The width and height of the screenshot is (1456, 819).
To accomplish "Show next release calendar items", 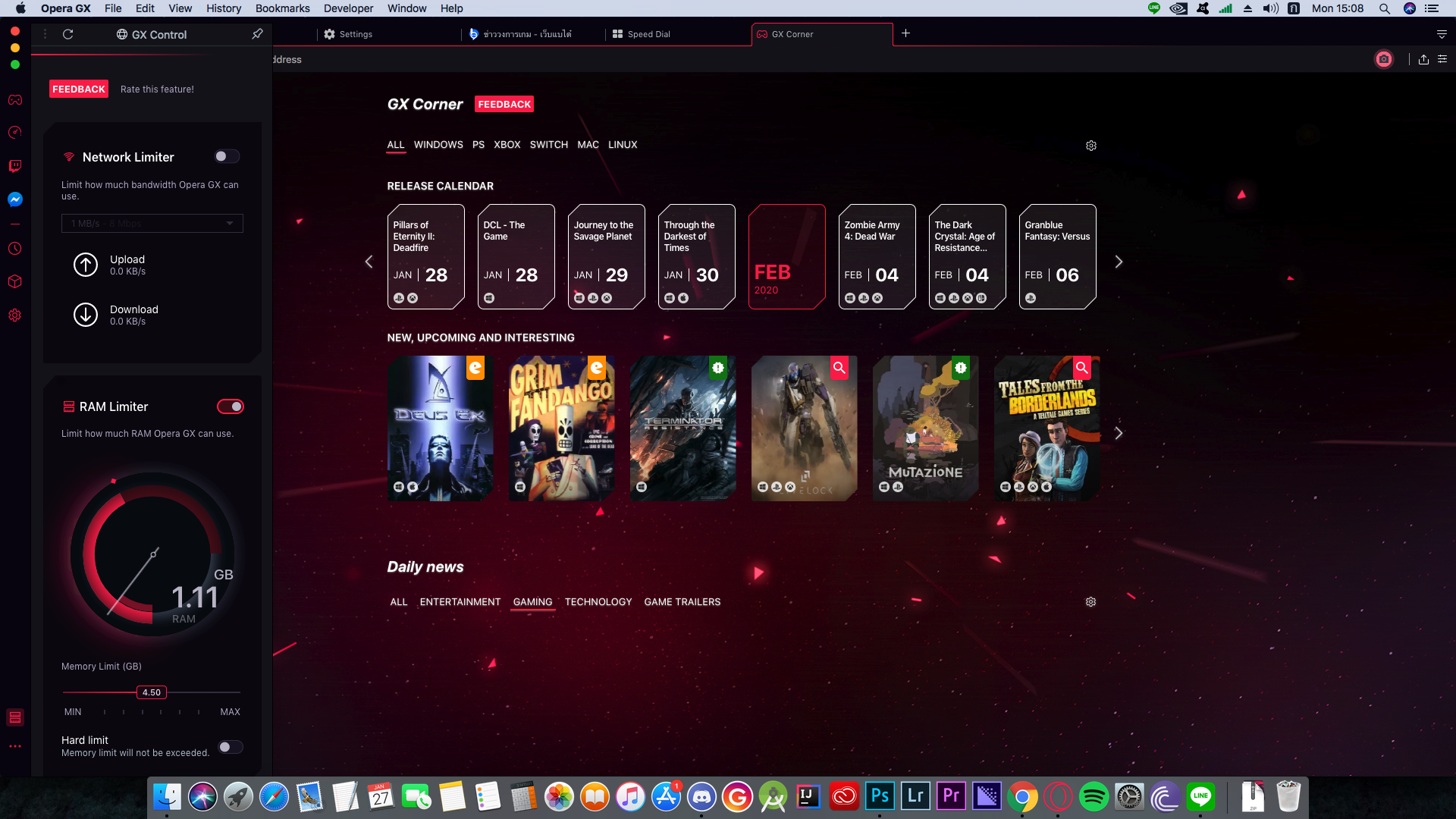I will point(1119,262).
